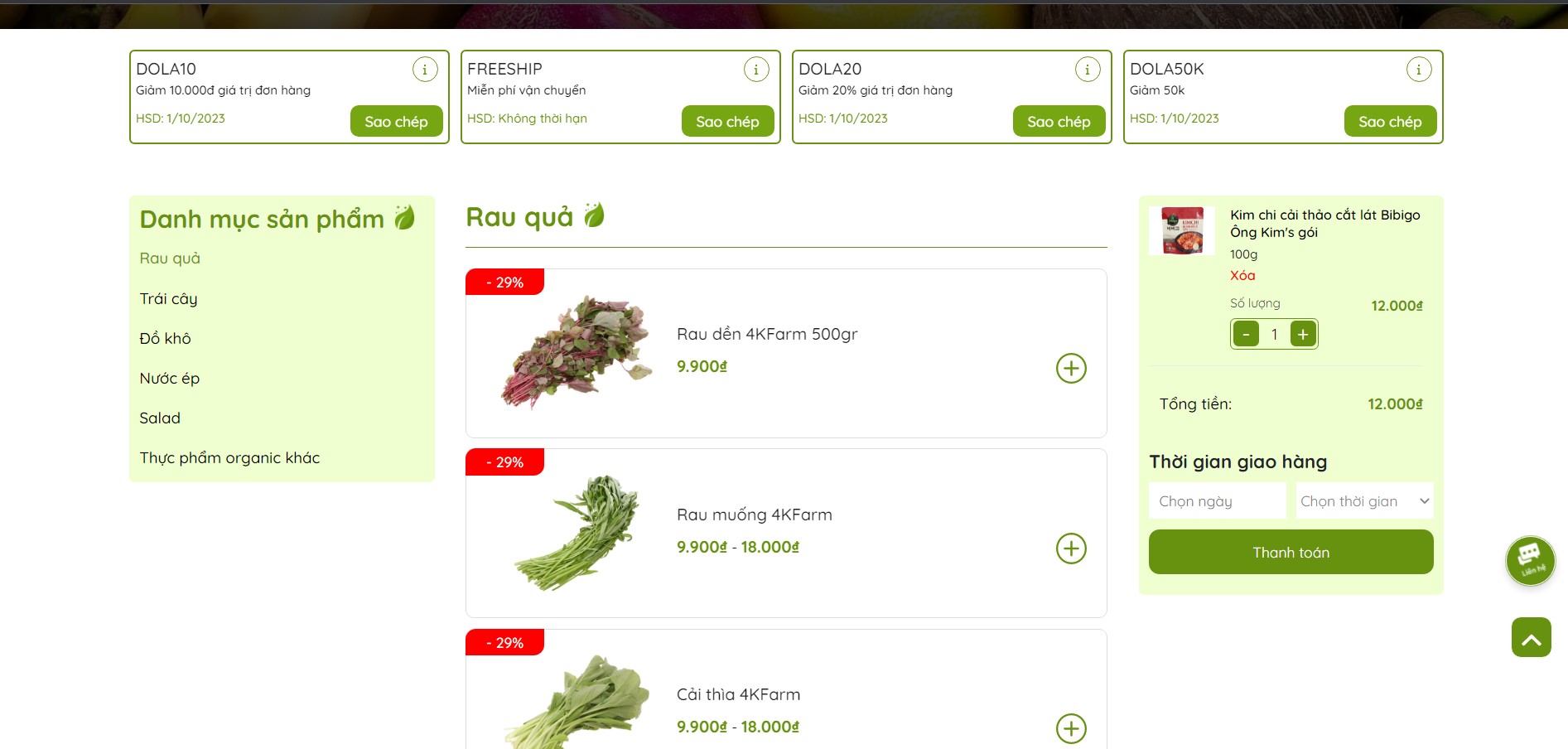The image size is (1568, 749).
Task: Select Nước ép category
Action: click(x=169, y=379)
